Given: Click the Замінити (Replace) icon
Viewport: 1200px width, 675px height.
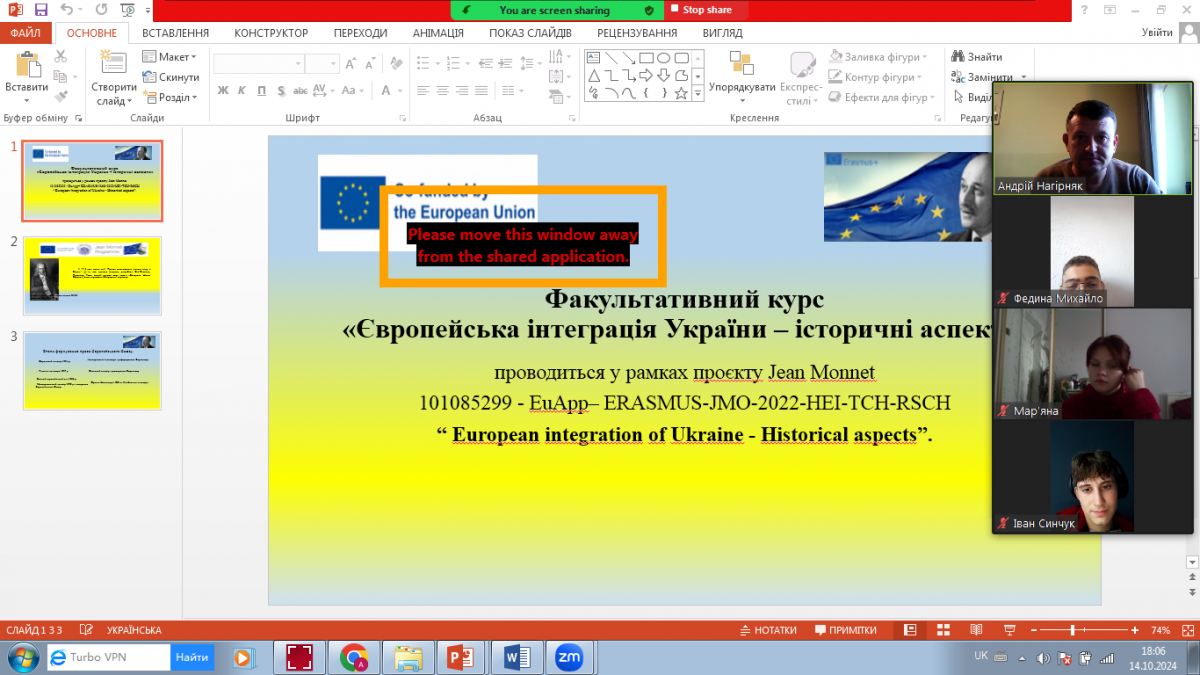Looking at the screenshot, I should click(x=958, y=76).
